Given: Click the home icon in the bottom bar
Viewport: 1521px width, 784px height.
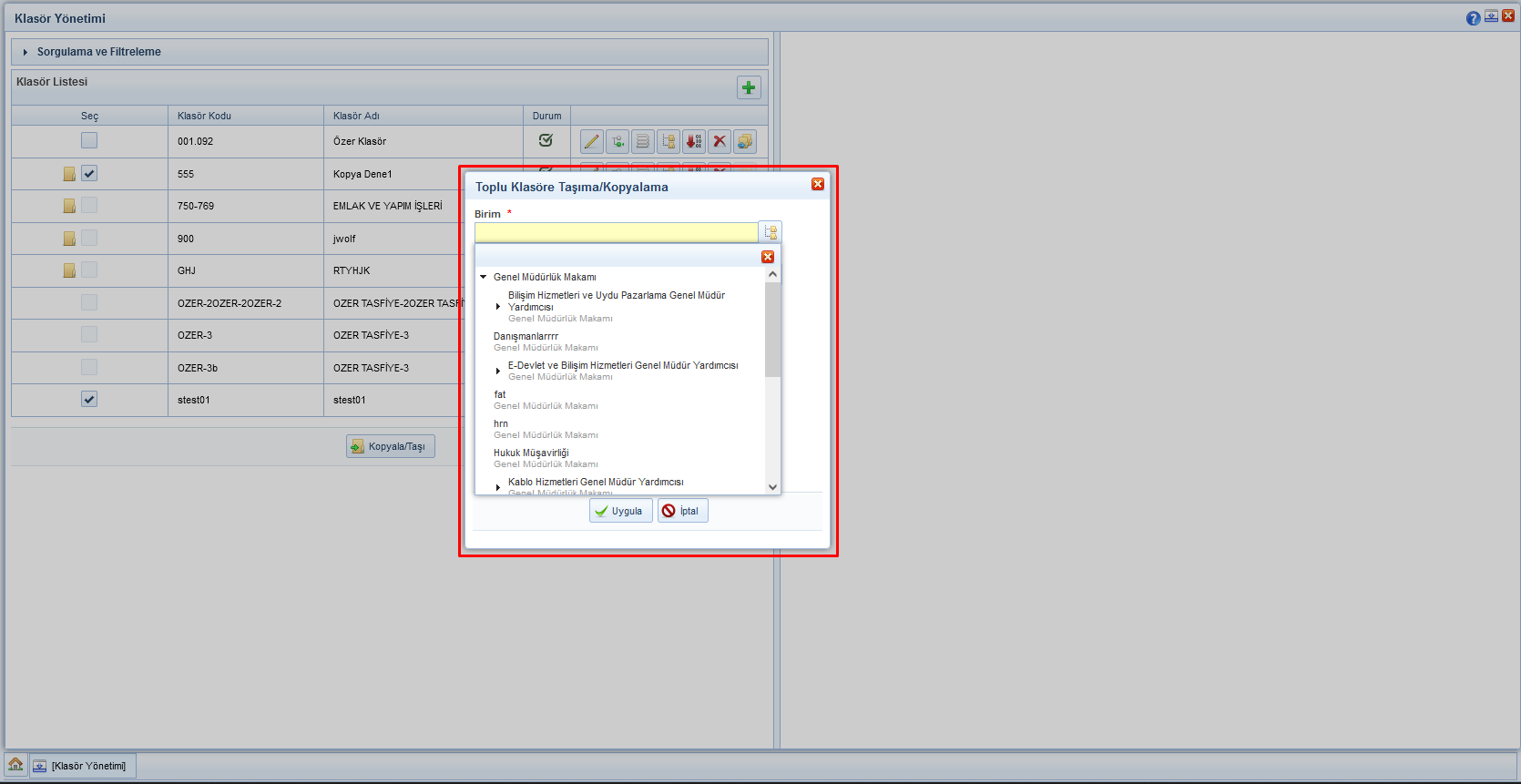Looking at the screenshot, I should coord(15,765).
